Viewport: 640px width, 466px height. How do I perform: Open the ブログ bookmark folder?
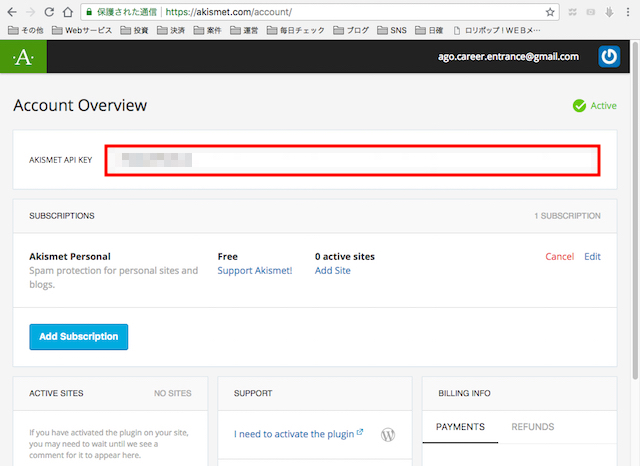tap(351, 31)
